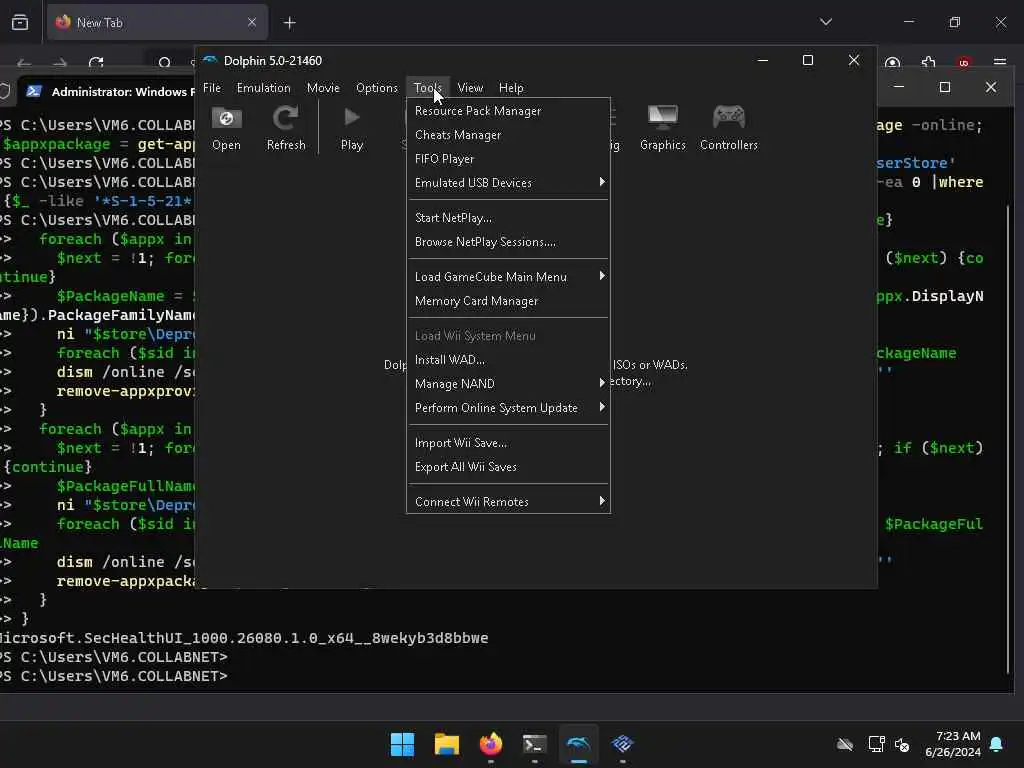Image resolution: width=1024 pixels, height=768 pixels.
Task: Click the Play toolbar button
Action: pos(351,128)
